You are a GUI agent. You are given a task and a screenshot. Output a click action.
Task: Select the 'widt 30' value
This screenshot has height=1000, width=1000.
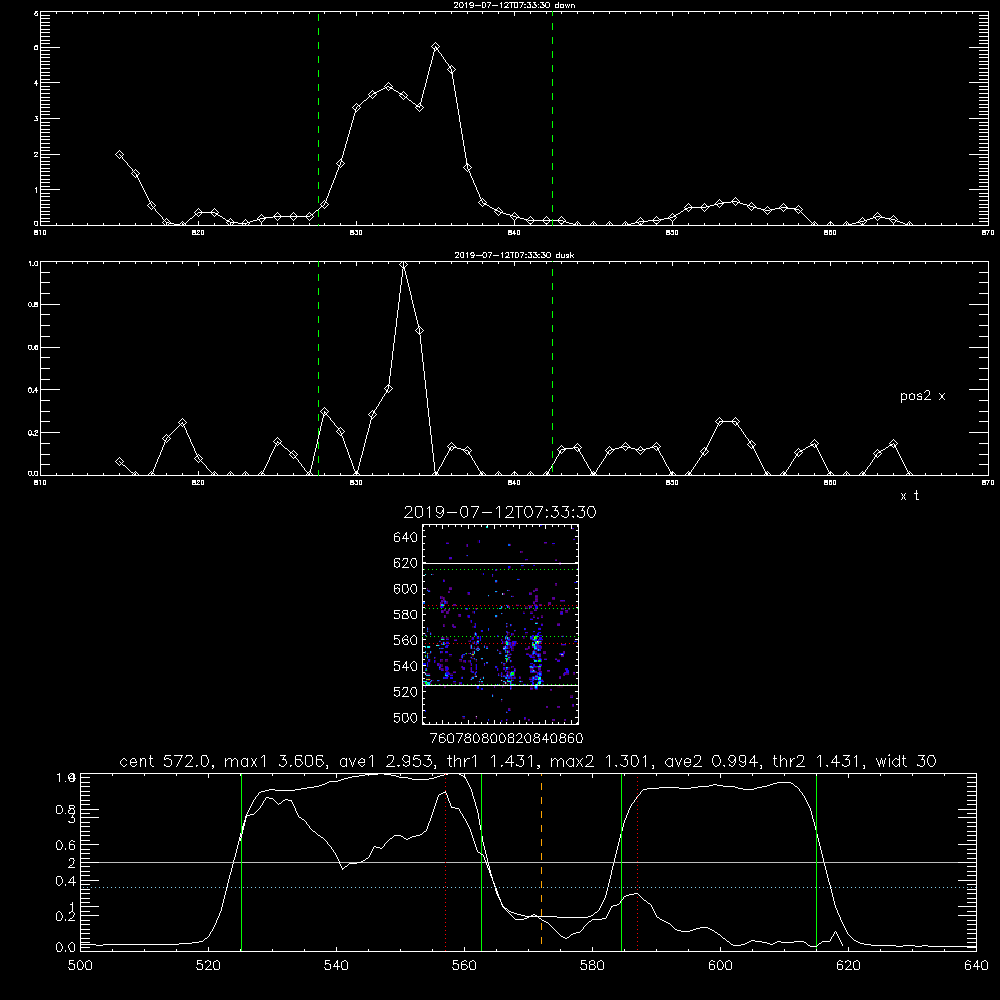[906, 761]
